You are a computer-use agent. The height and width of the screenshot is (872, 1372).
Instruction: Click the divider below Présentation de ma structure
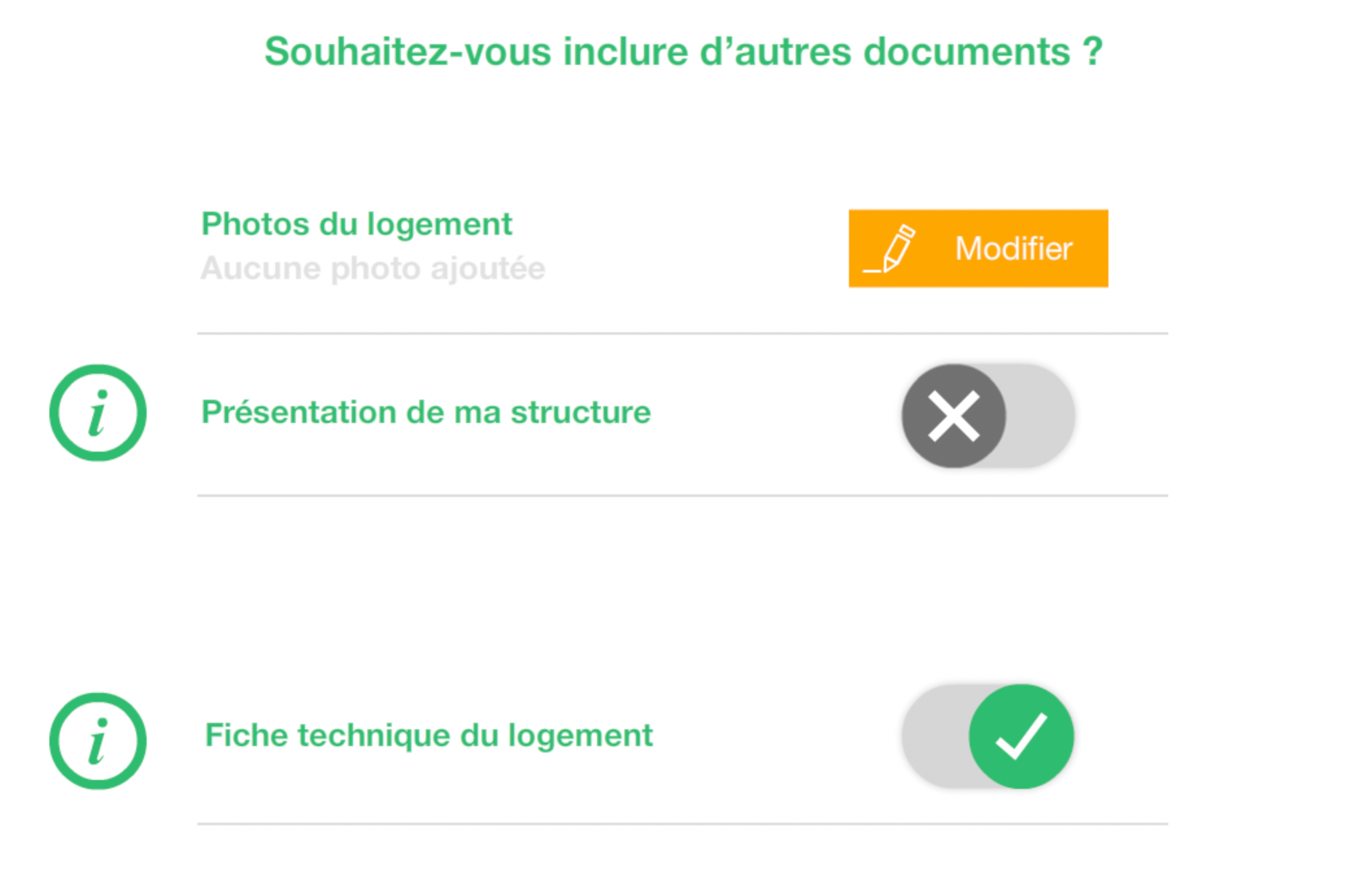tap(682, 496)
